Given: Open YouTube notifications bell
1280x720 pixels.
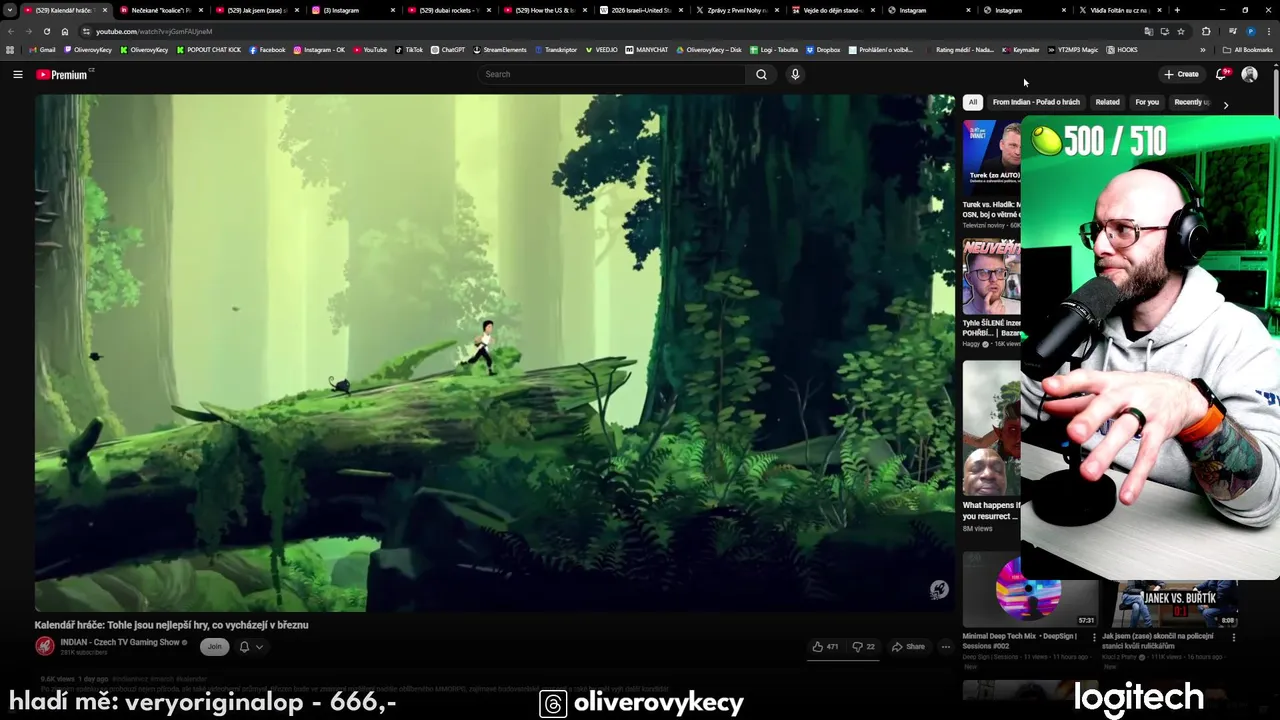Looking at the screenshot, I should click(x=1221, y=74).
